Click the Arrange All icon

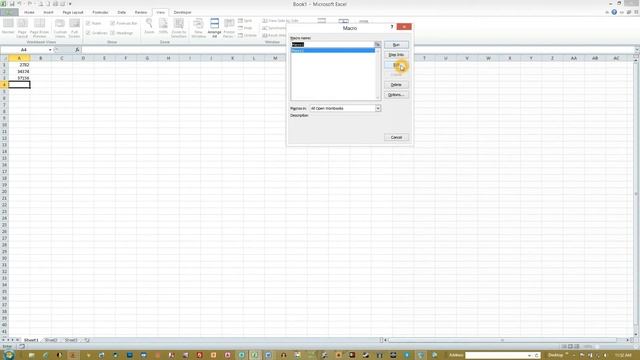point(214,24)
